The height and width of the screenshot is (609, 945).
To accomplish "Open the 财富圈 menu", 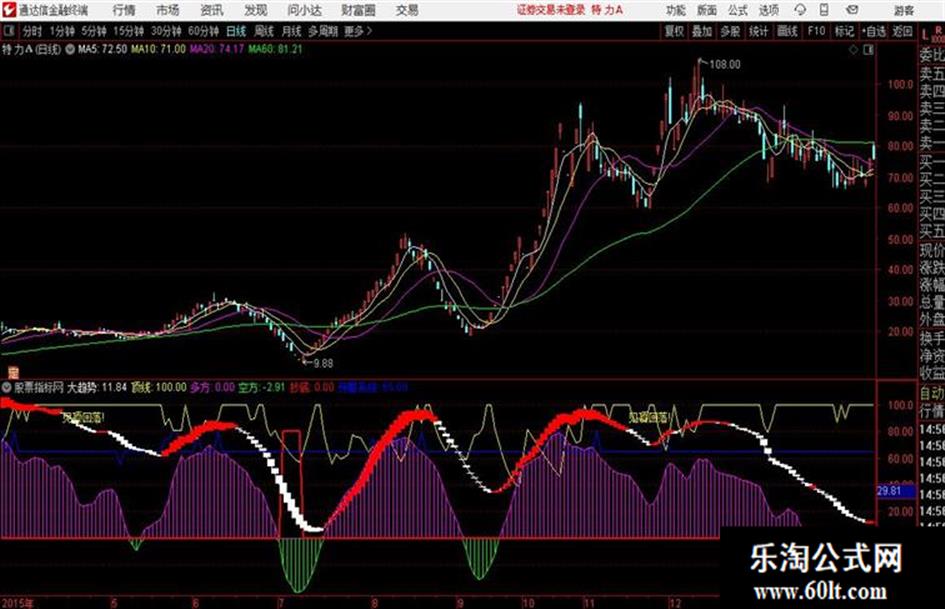I will pos(358,10).
